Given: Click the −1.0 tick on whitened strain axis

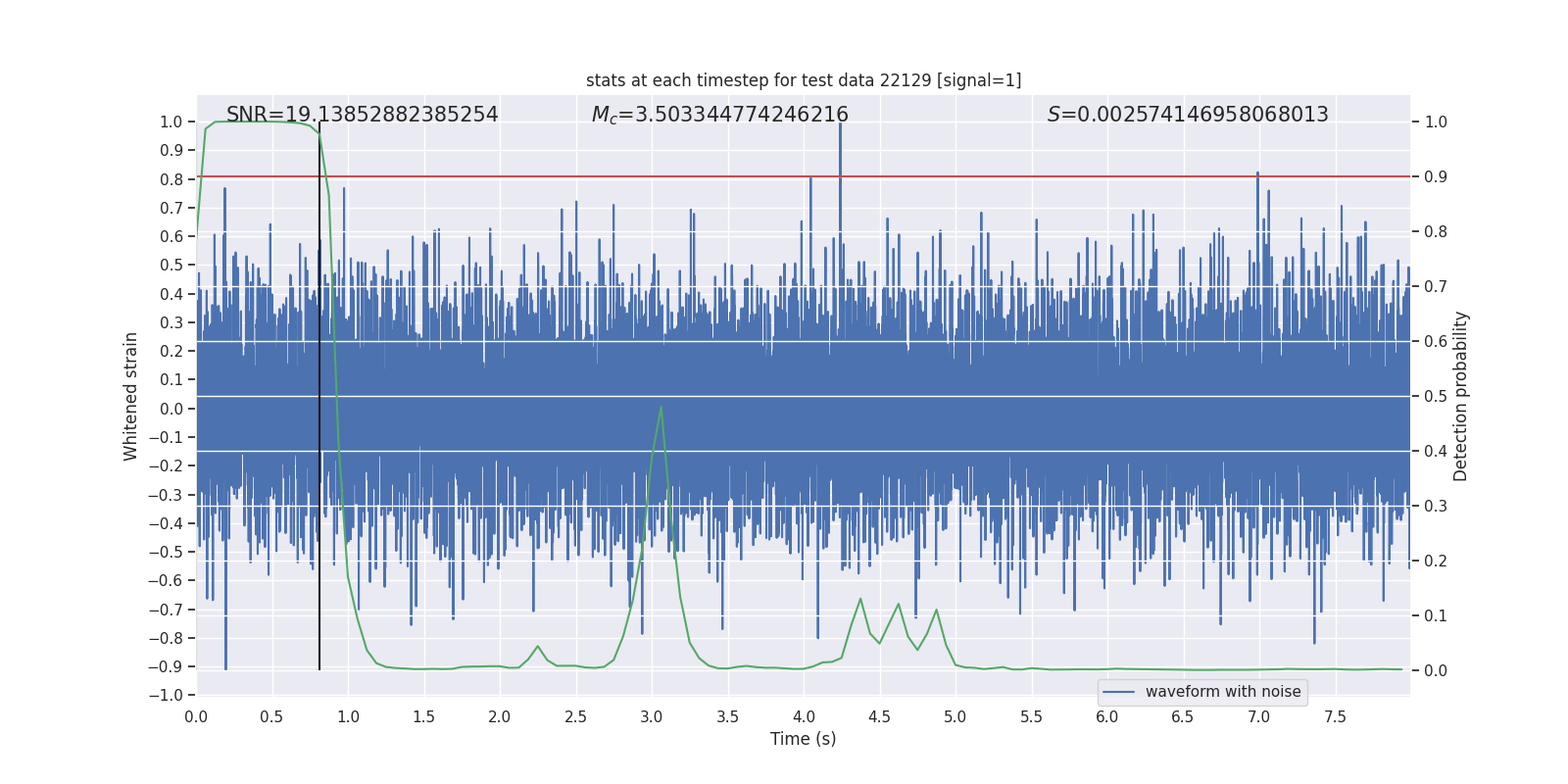Looking at the screenshot, I should (x=166, y=696).
